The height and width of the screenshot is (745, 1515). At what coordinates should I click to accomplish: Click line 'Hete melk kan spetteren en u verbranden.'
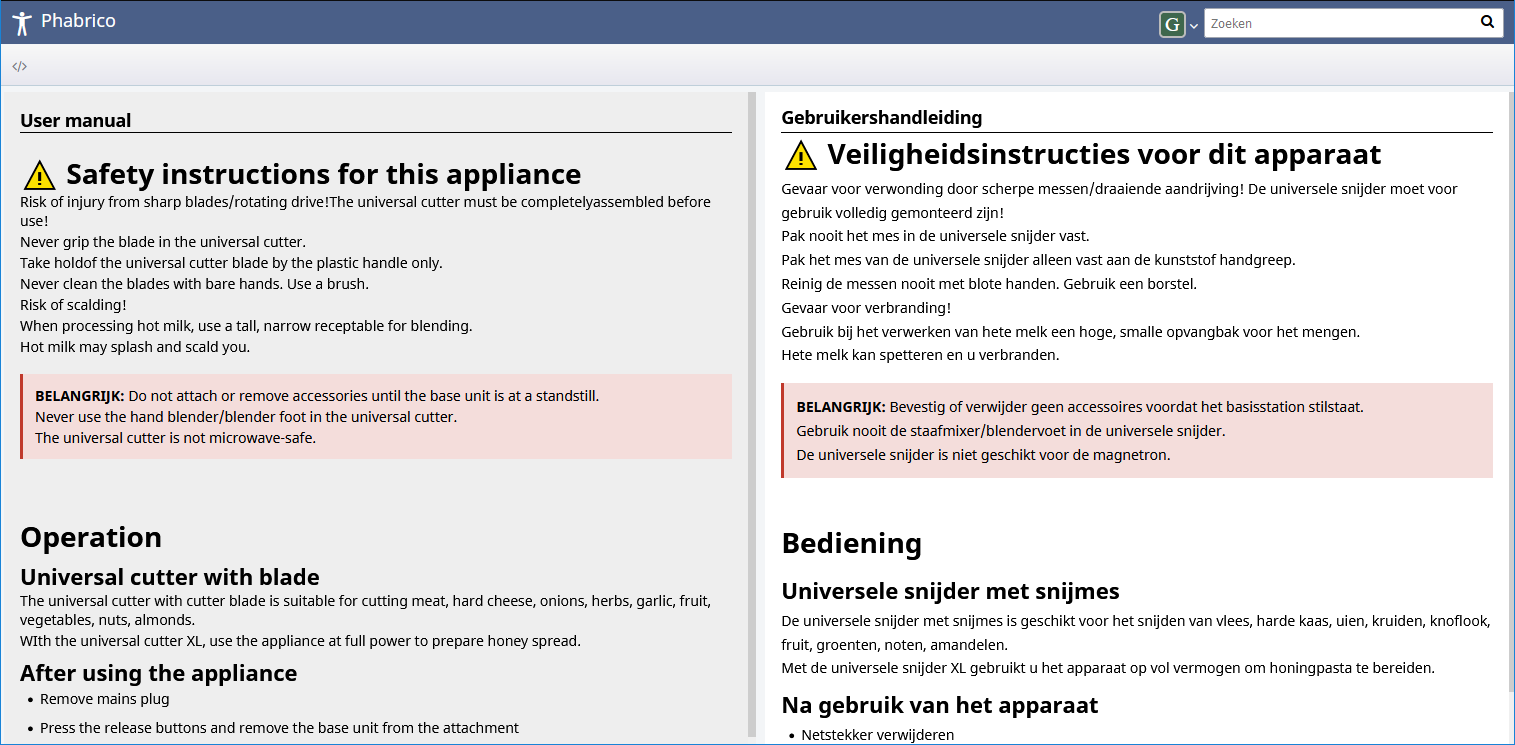920,355
